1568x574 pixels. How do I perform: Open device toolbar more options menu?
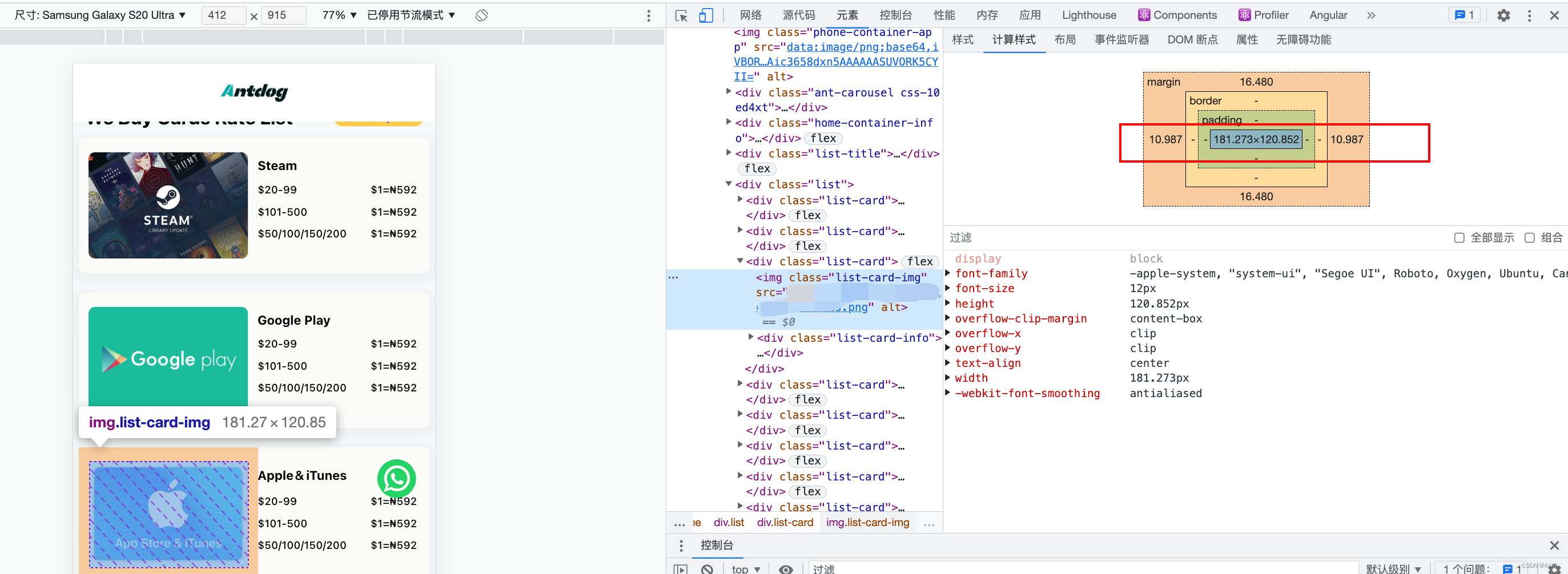click(x=649, y=15)
